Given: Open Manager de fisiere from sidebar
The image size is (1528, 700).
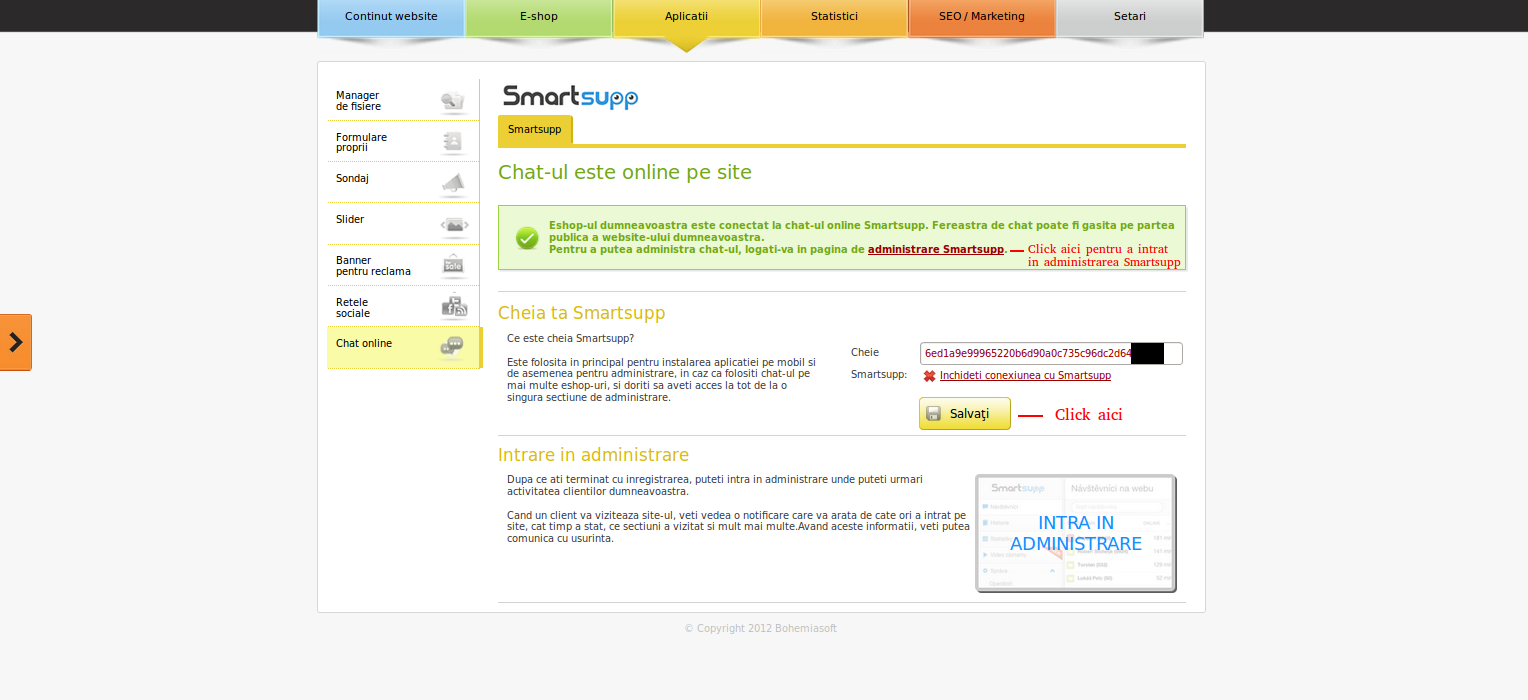Looking at the screenshot, I should (403, 101).
